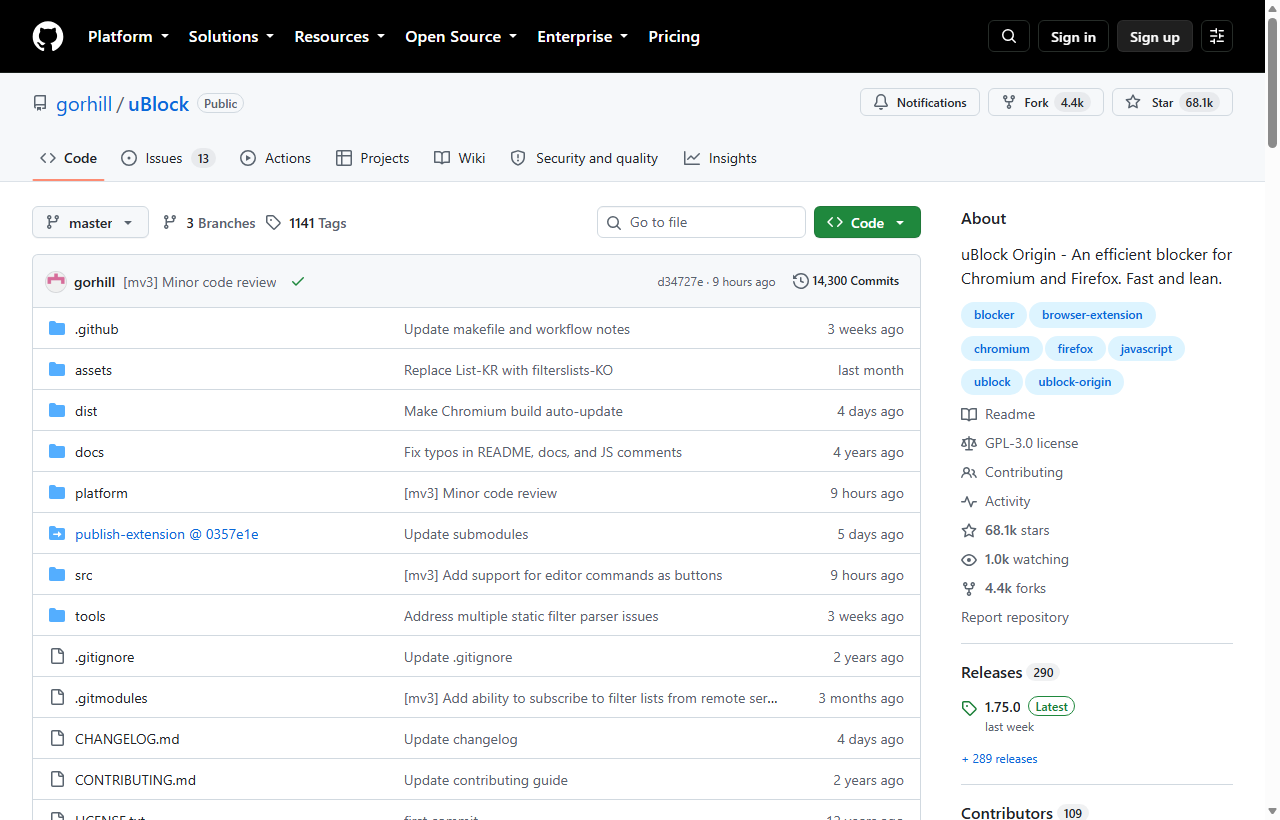Click the publish-extension submodule icon
This screenshot has height=820, width=1280.
click(57, 534)
